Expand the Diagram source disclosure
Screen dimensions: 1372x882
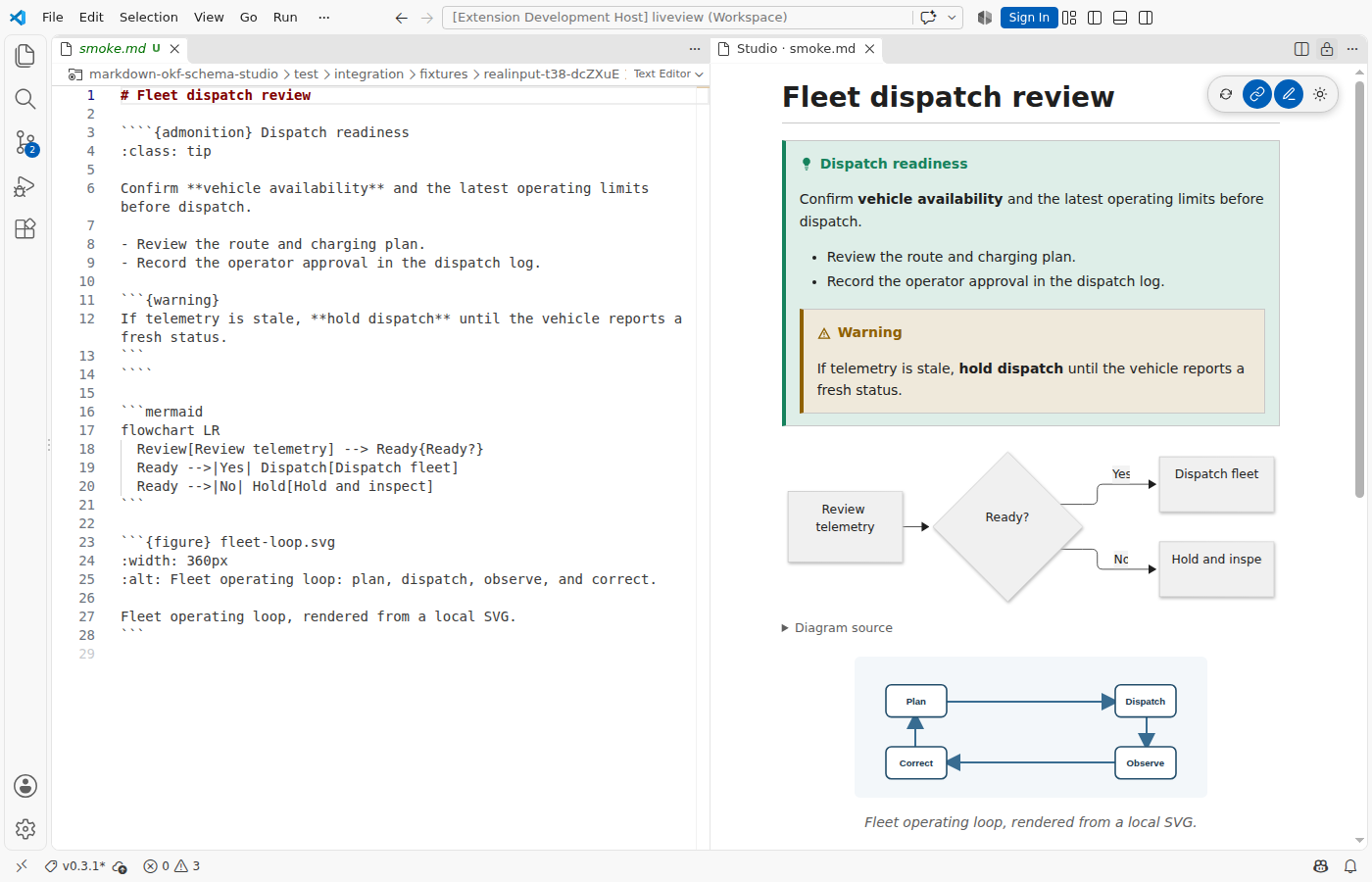click(x=837, y=628)
